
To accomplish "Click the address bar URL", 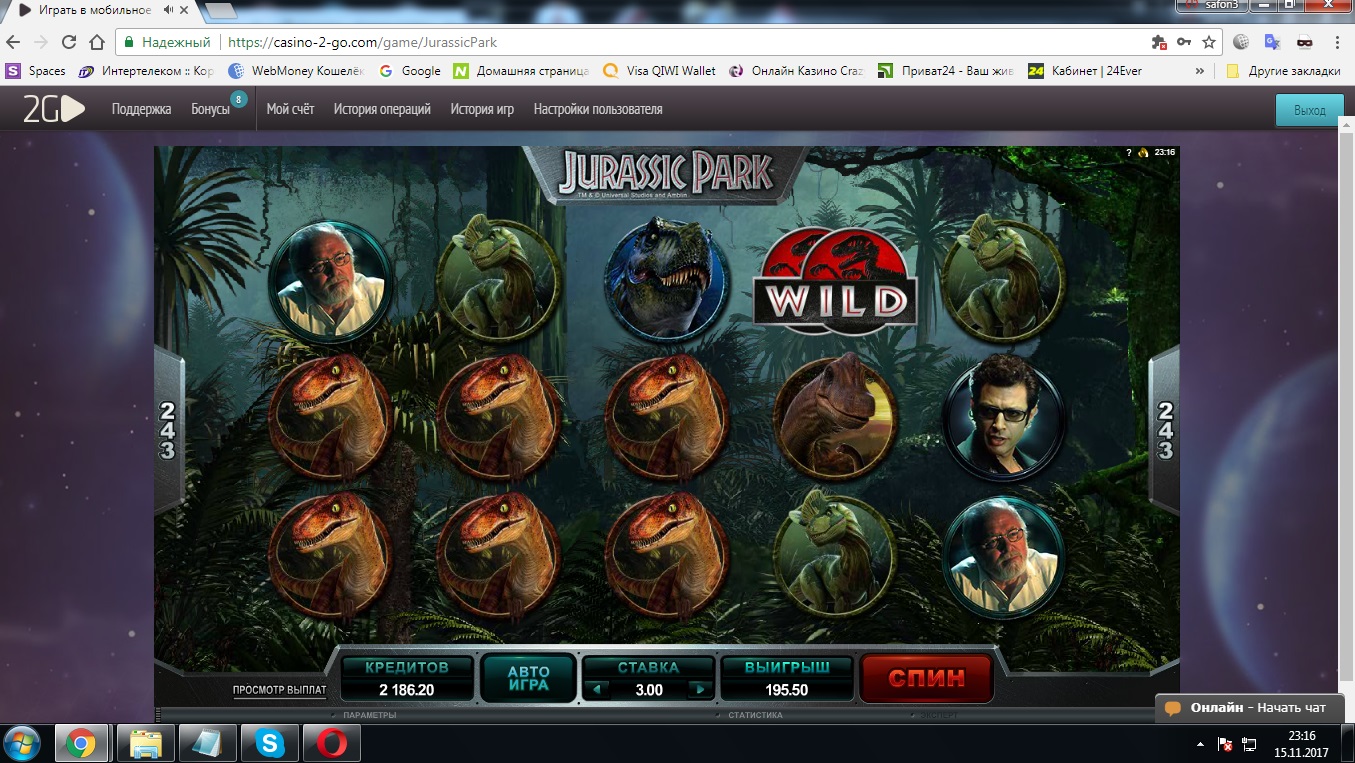I will (362, 43).
